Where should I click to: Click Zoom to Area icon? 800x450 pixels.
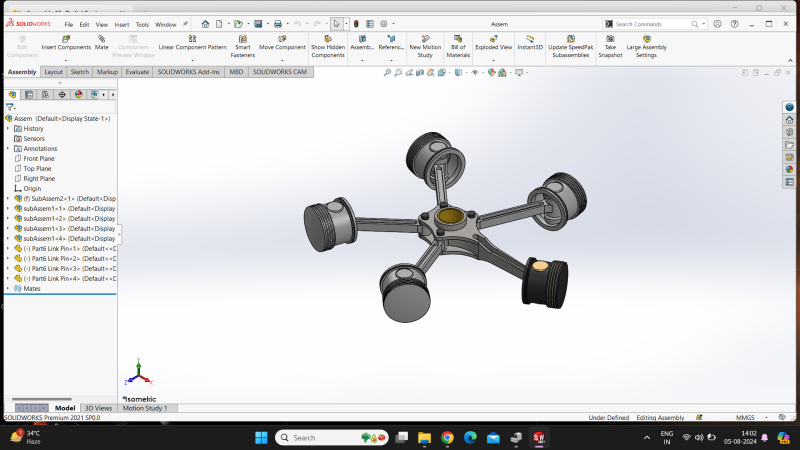coord(398,72)
